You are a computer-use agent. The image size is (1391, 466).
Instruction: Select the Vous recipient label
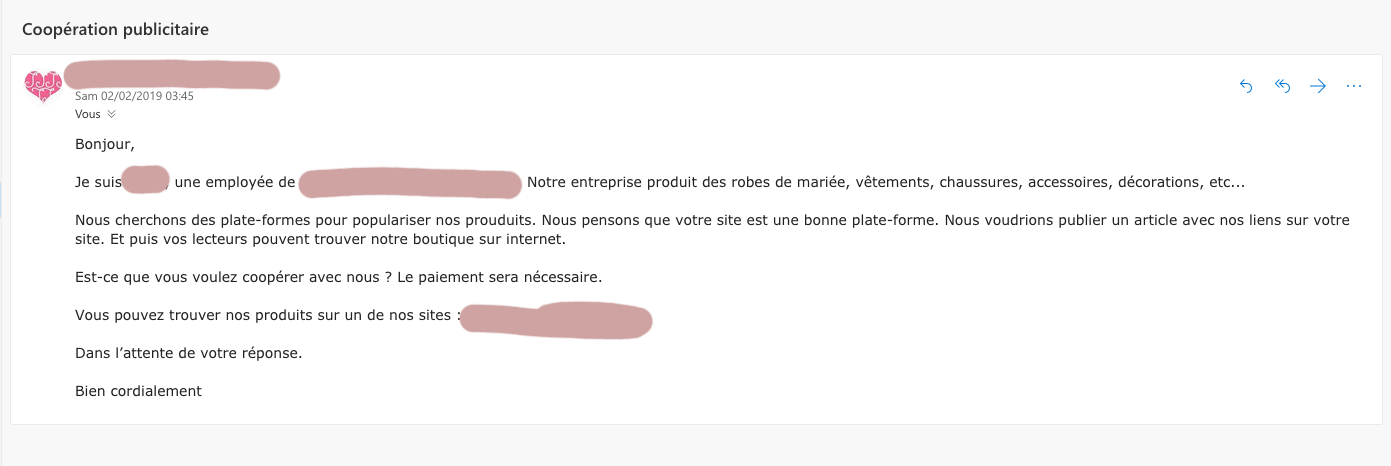click(x=88, y=114)
